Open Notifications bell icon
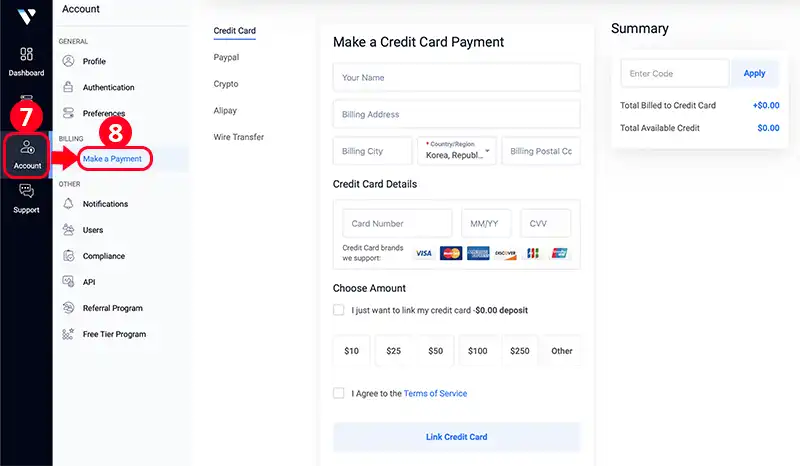 coord(68,204)
